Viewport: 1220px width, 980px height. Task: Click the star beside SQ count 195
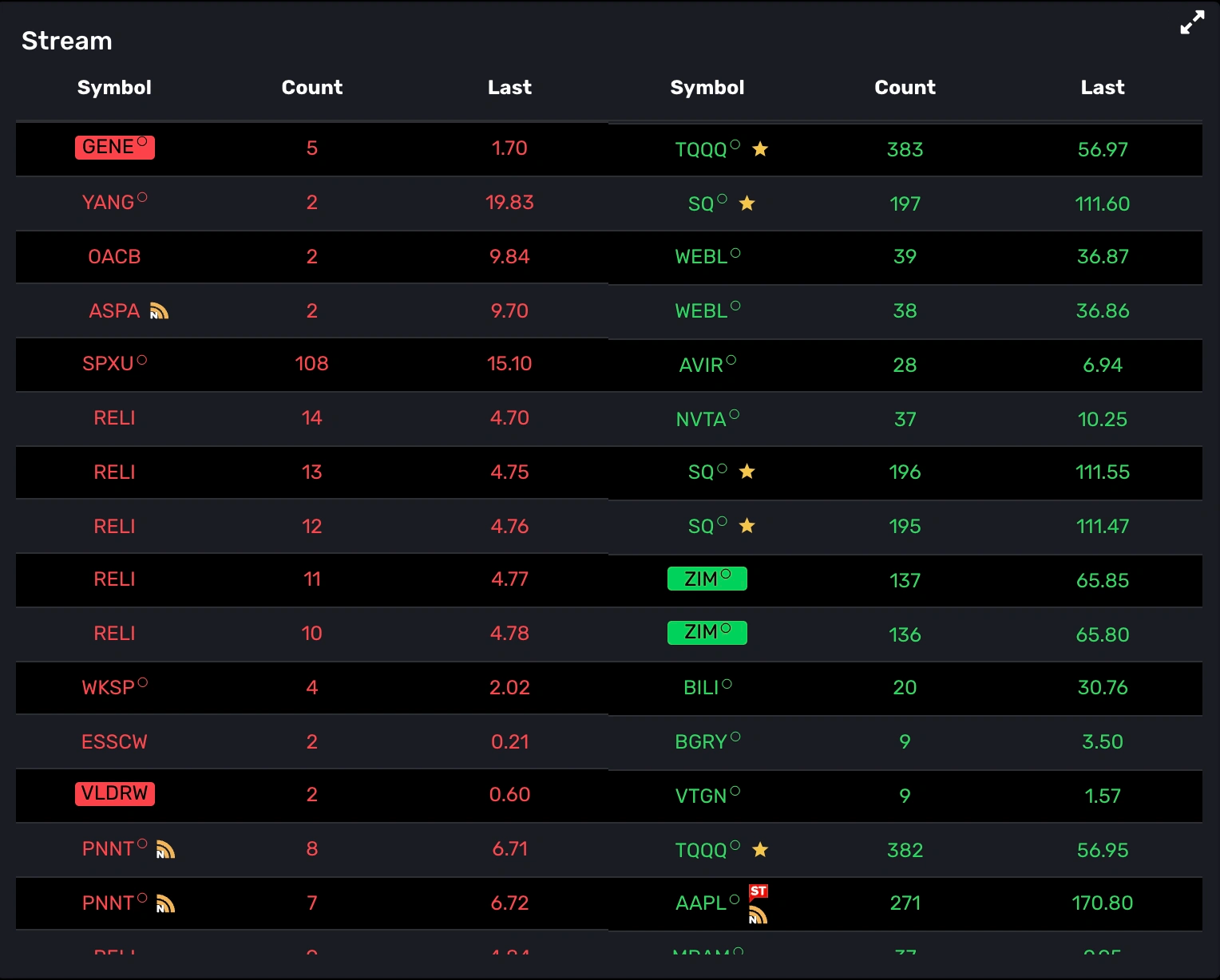(x=747, y=526)
